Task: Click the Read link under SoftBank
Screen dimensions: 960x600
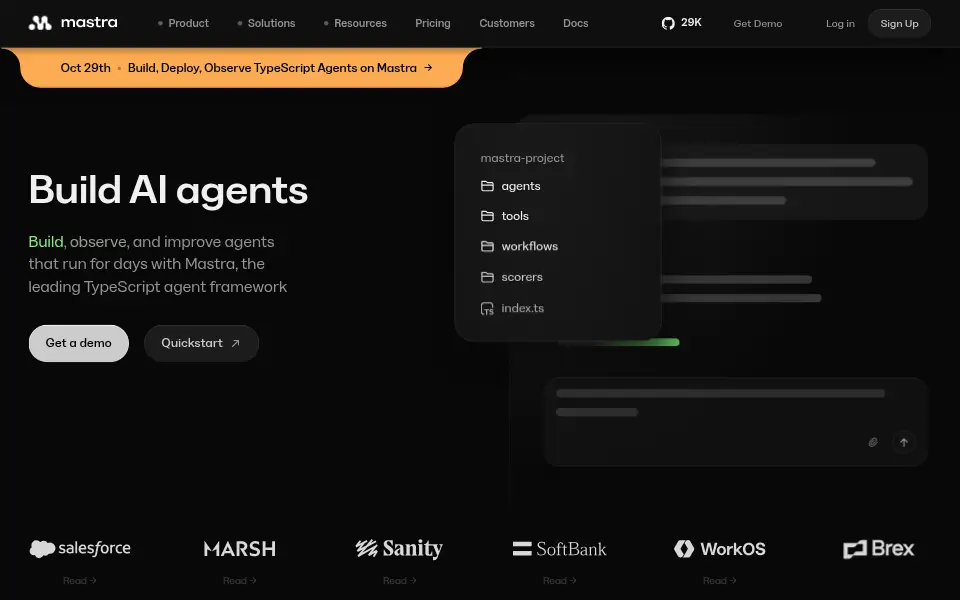Action: 560,580
